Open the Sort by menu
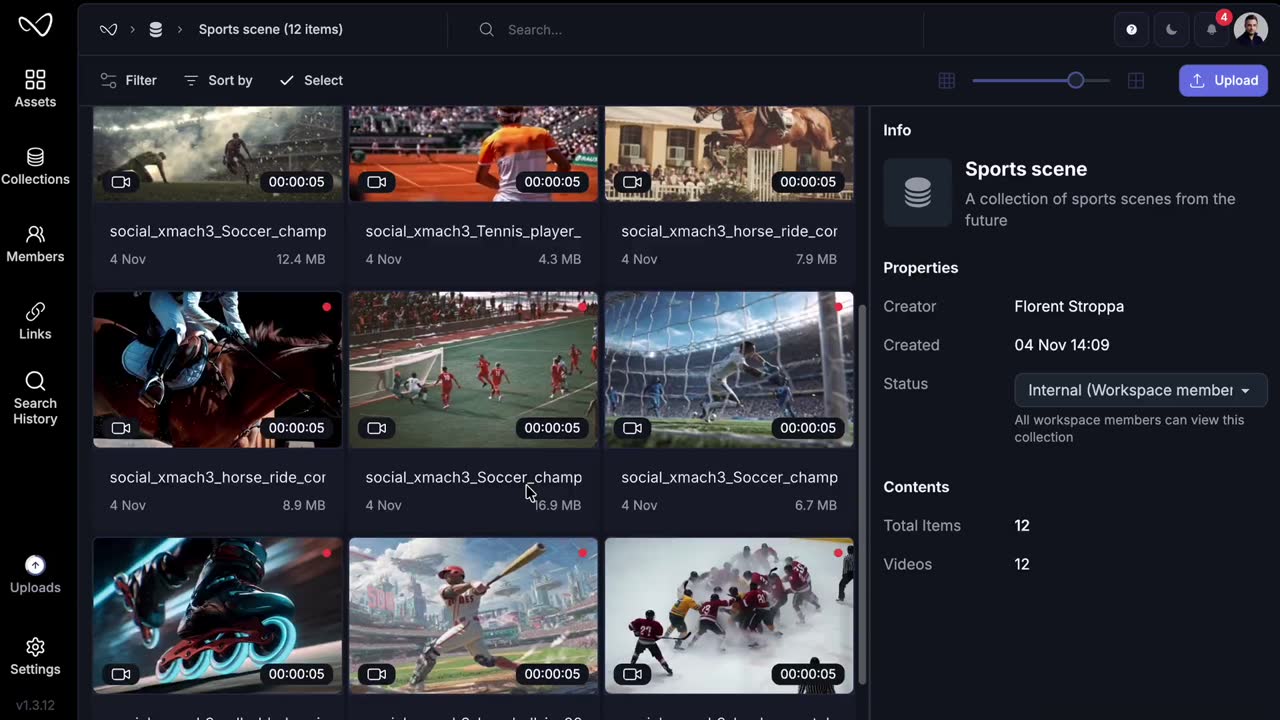This screenshot has height=720, width=1280. coord(218,80)
